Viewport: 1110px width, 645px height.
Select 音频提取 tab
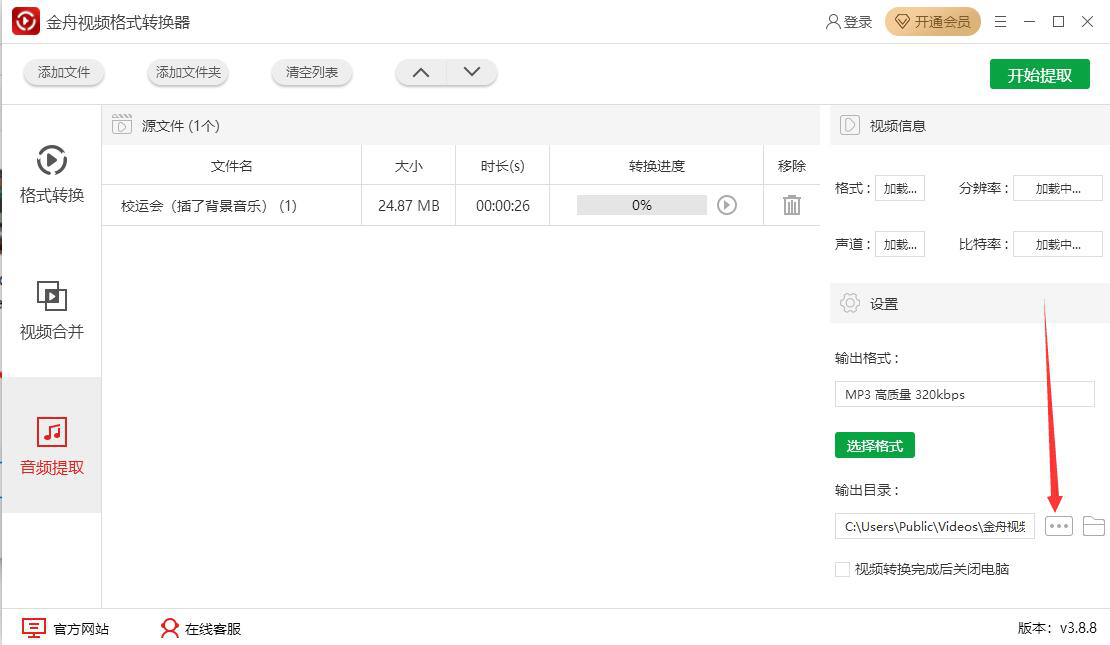[52, 446]
